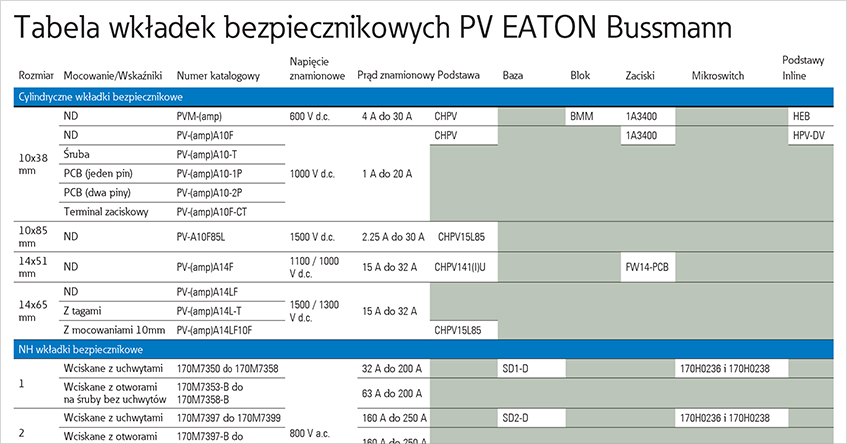Click catalog number 'PV-A10F85L'
The height and width of the screenshot is (444, 847).
pos(200,237)
